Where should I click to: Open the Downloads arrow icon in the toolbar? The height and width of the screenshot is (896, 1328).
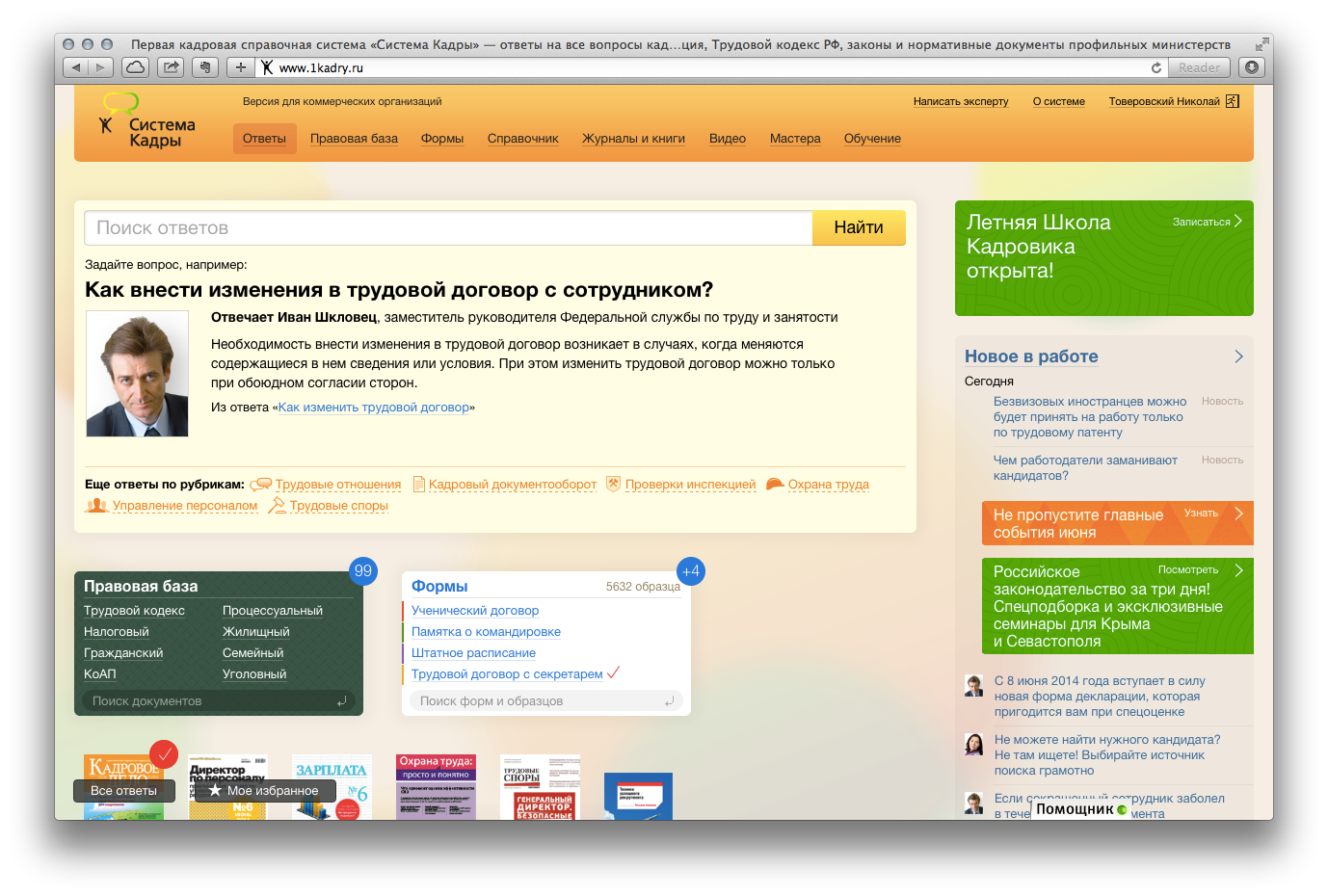pos(1252,67)
